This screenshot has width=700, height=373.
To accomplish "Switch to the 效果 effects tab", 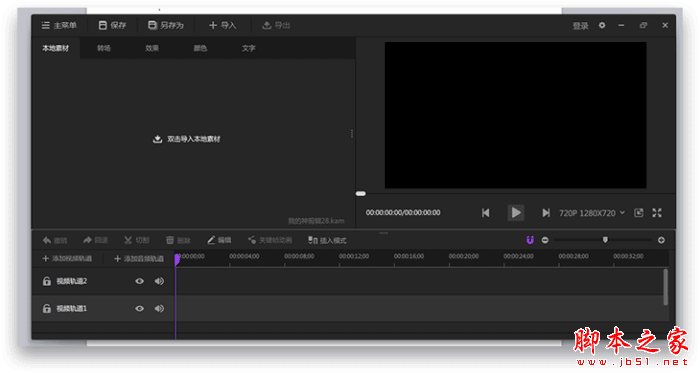I will (x=152, y=48).
